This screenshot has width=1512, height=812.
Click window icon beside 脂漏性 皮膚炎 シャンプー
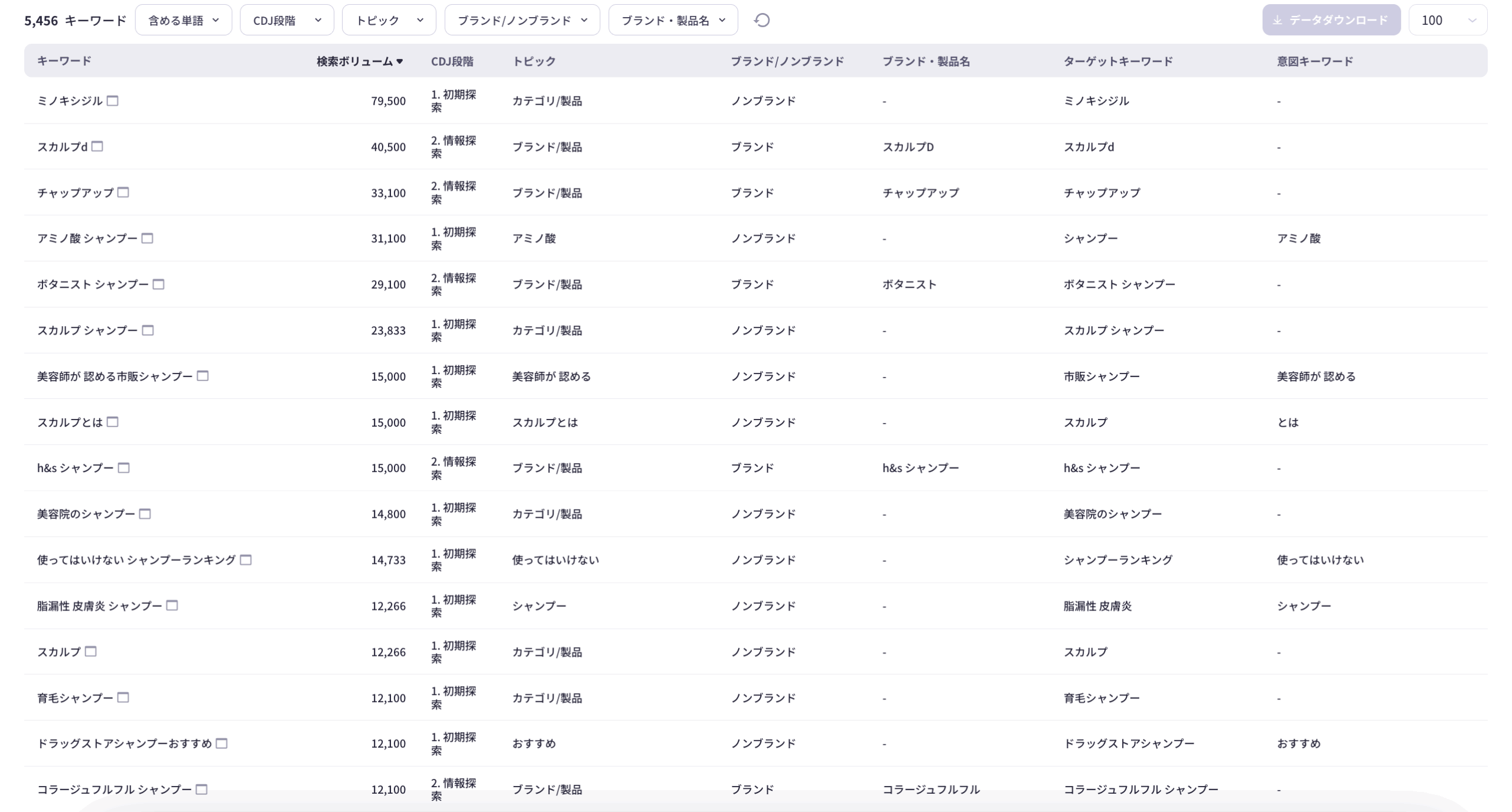click(x=172, y=605)
